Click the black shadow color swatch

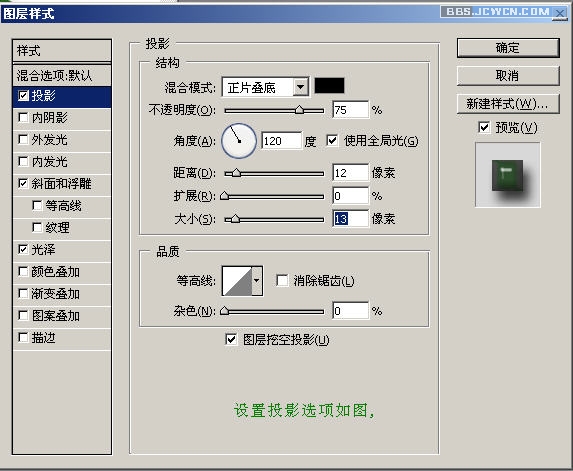(329, 86)
